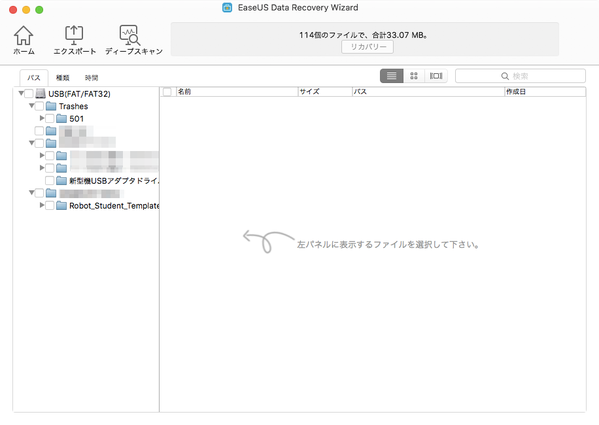This screenshot has height=425, width=599.
Task: Click the USB(FAT/FAT32) drive icon
Action: pyautogui.click(x=40, y=94)
